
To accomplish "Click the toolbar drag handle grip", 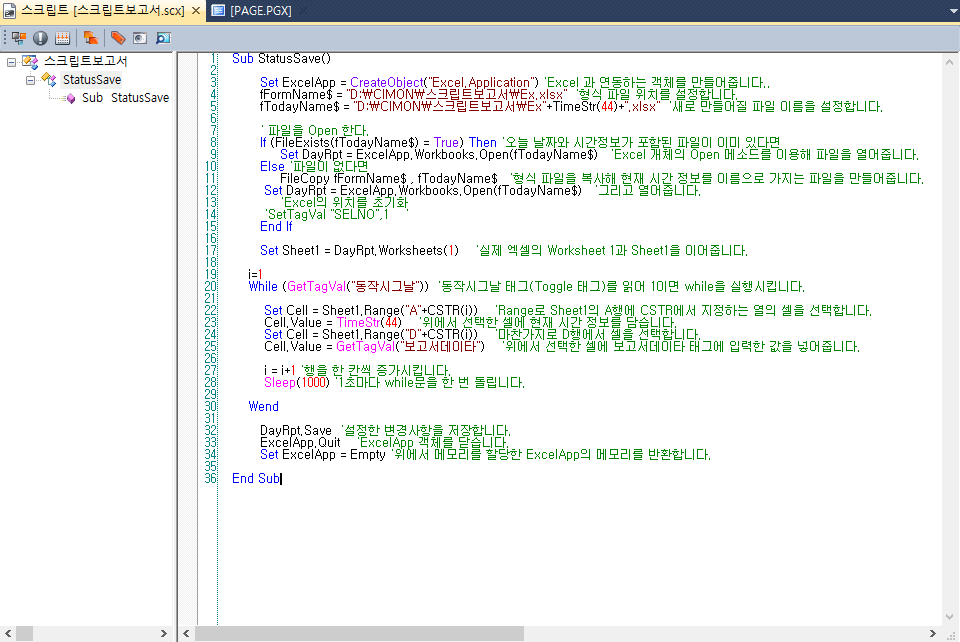I will pyautogui.click(x=5, y=38).
